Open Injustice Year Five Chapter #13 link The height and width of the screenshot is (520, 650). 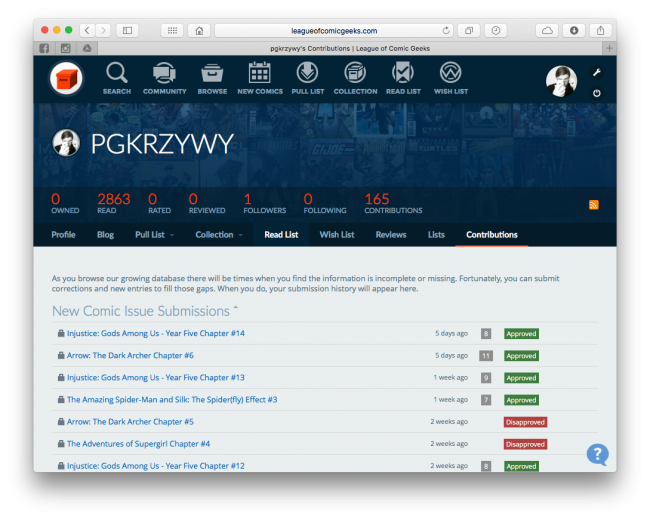[156, 378]
